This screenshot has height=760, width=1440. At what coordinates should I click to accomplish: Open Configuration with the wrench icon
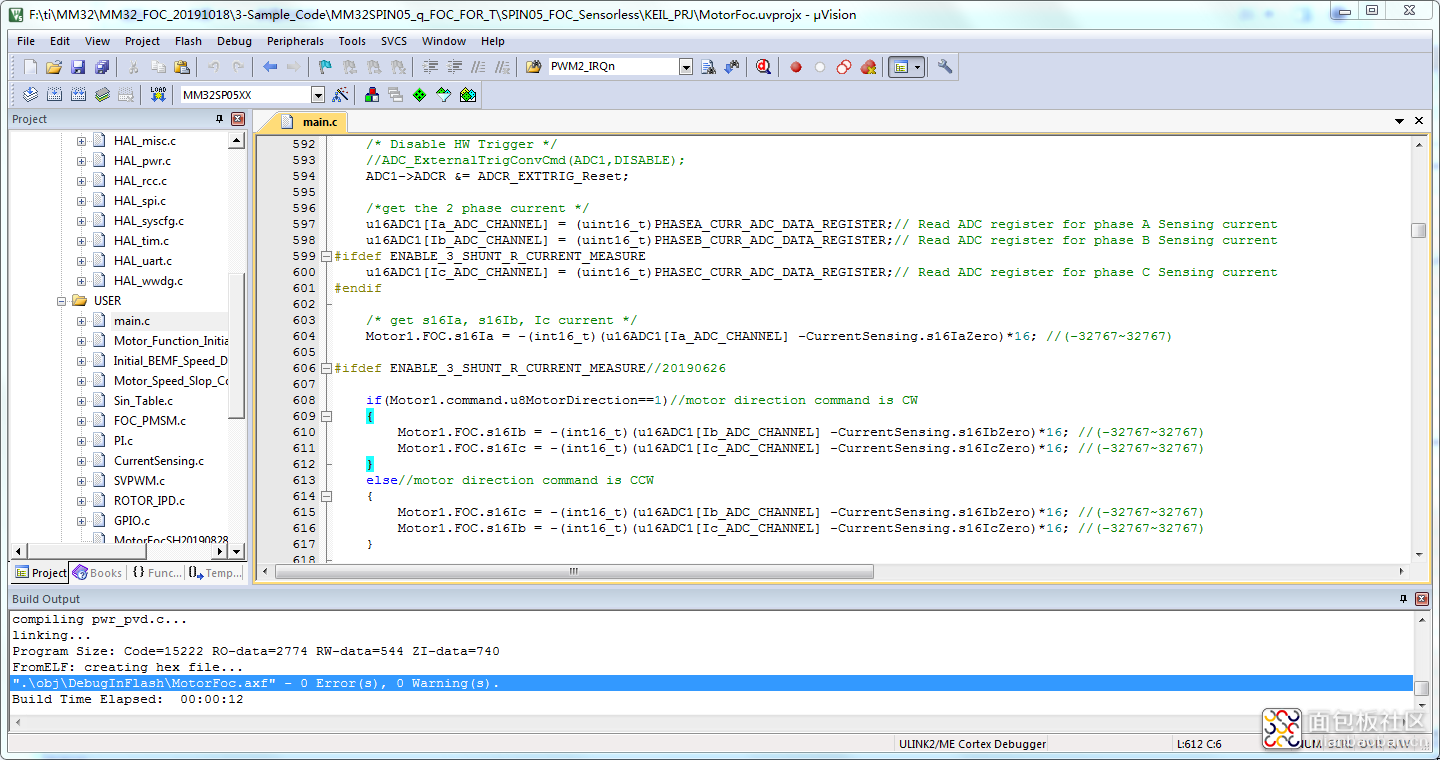[x=944, y=67]
